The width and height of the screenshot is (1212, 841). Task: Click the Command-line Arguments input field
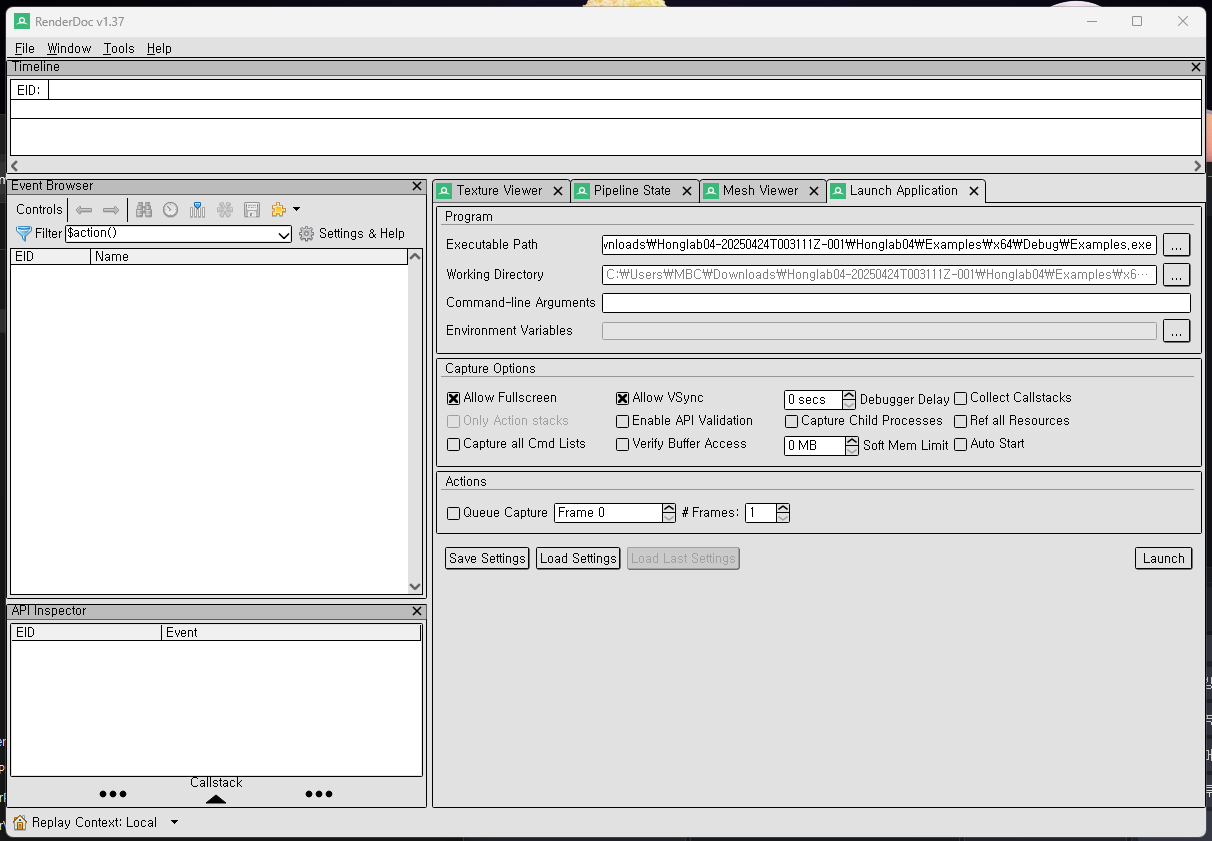(896, 303)
